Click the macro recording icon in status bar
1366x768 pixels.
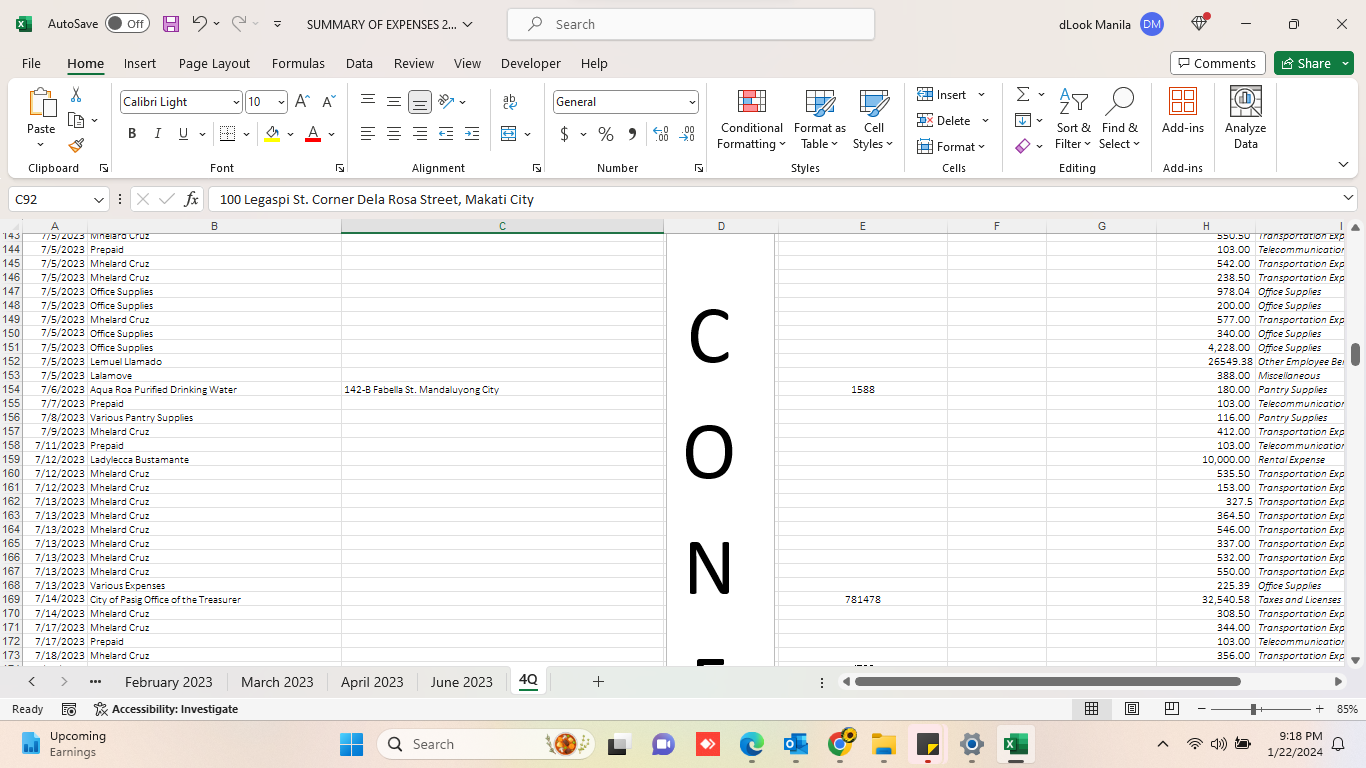(x=69, y=709)
